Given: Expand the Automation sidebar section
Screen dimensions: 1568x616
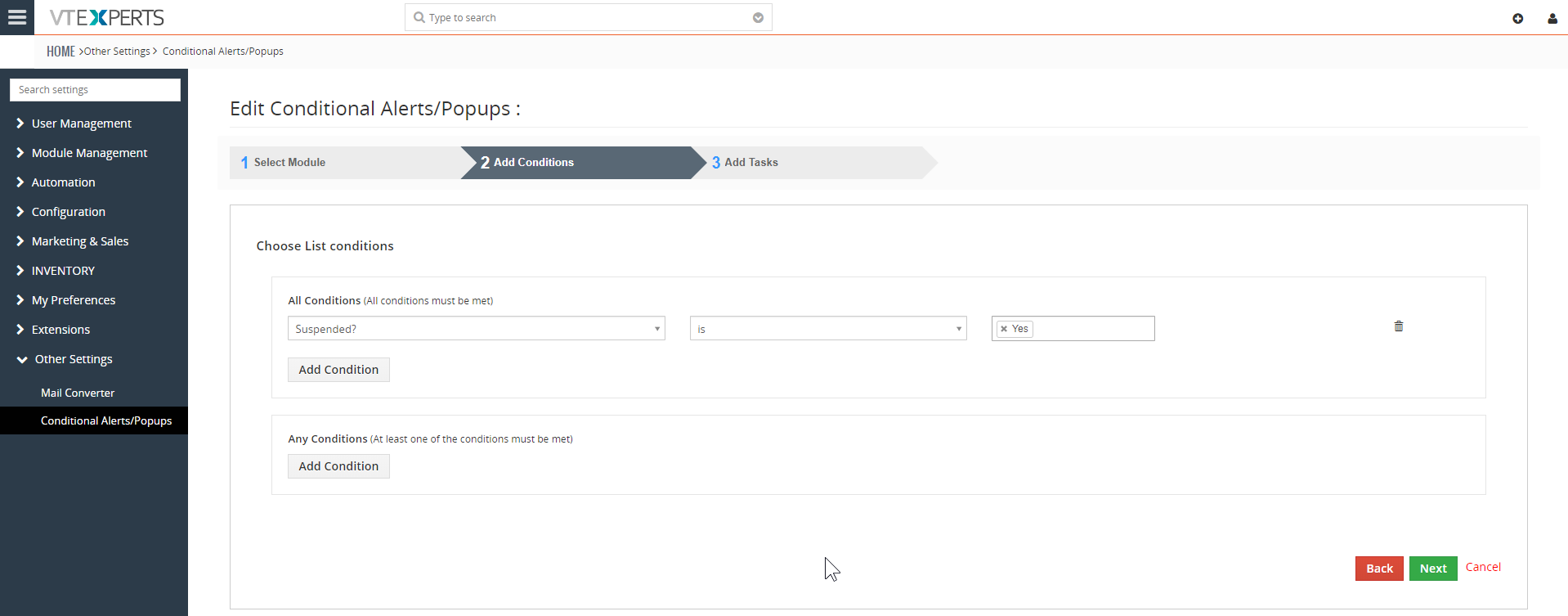Looking at the screenshot, I should tap(63, 182).
